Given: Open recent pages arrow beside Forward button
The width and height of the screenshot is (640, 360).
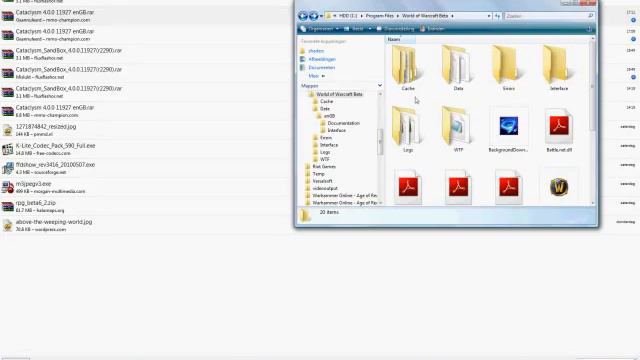Looking at the screenshot, I should point(321,16).
